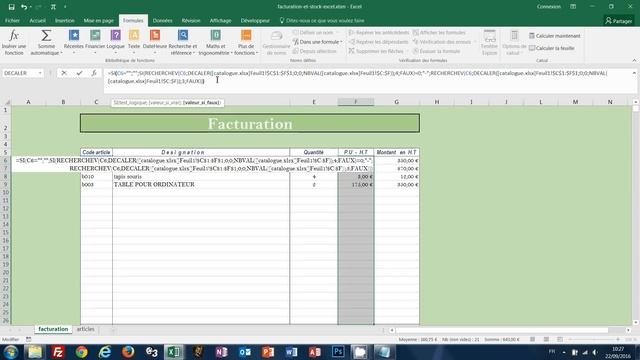Click the fx icon in formula bar
The image size is (640, 360).
[94, 73]
